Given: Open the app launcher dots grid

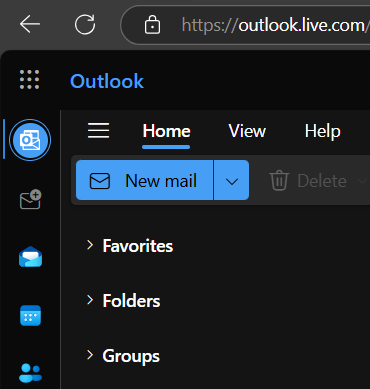Looking at the screenshot, I should [x=29, y=80].
